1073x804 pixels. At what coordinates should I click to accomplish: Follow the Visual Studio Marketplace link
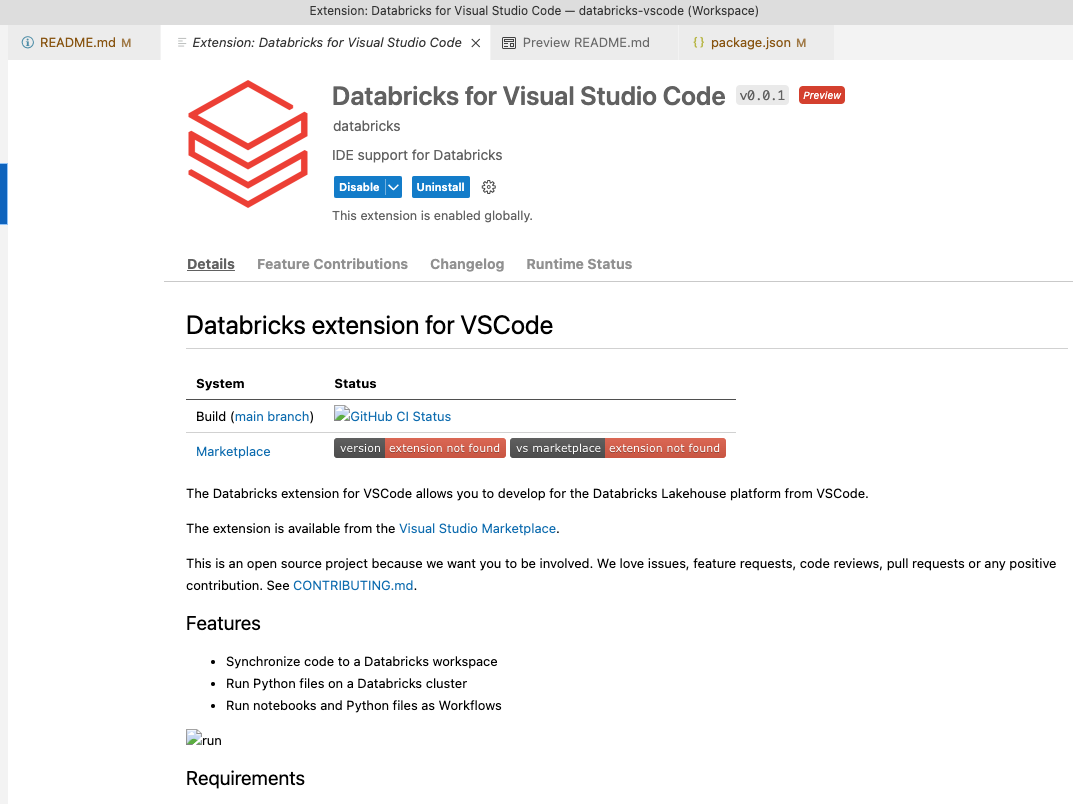point(477,528)
